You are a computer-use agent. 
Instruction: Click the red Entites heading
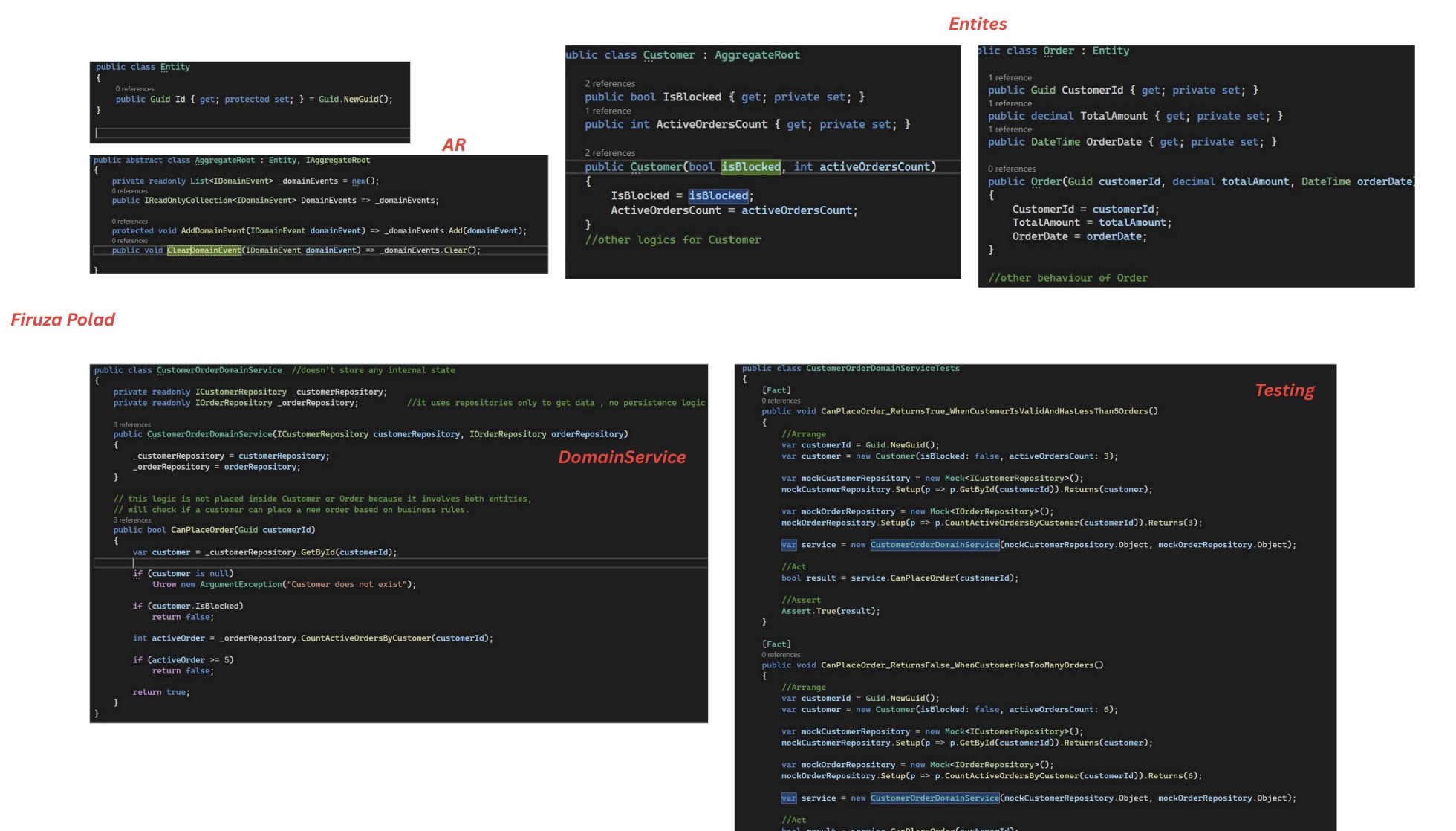pyautogui.click(x=977, y=24)
